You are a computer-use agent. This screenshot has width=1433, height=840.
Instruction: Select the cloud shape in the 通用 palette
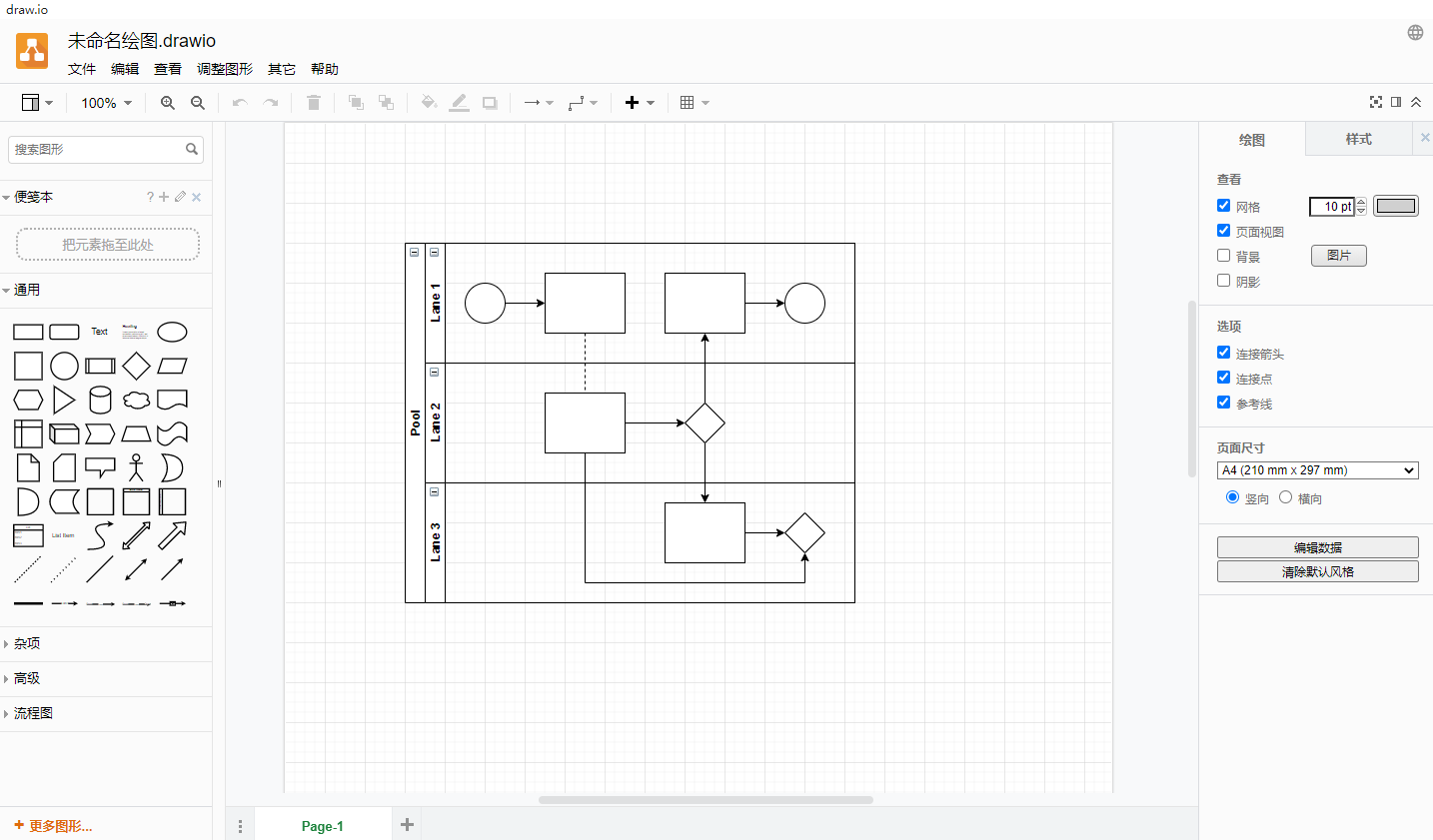136,401
